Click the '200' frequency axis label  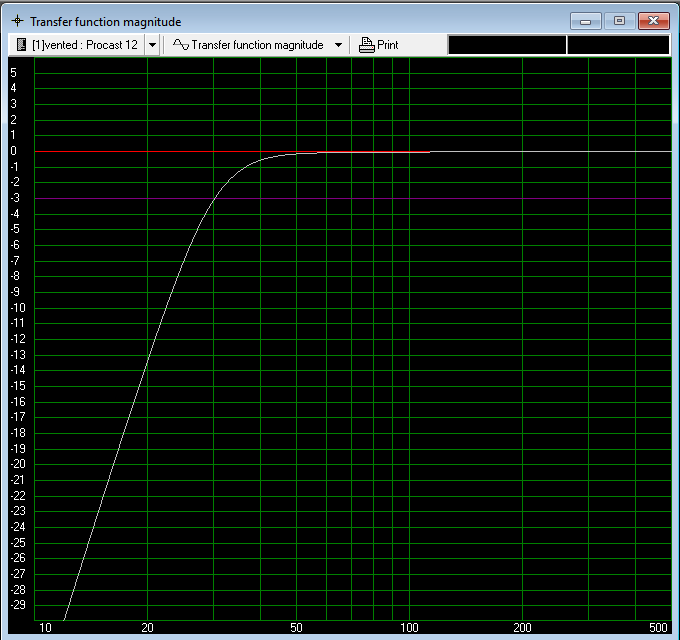click(x=522, y=628)
